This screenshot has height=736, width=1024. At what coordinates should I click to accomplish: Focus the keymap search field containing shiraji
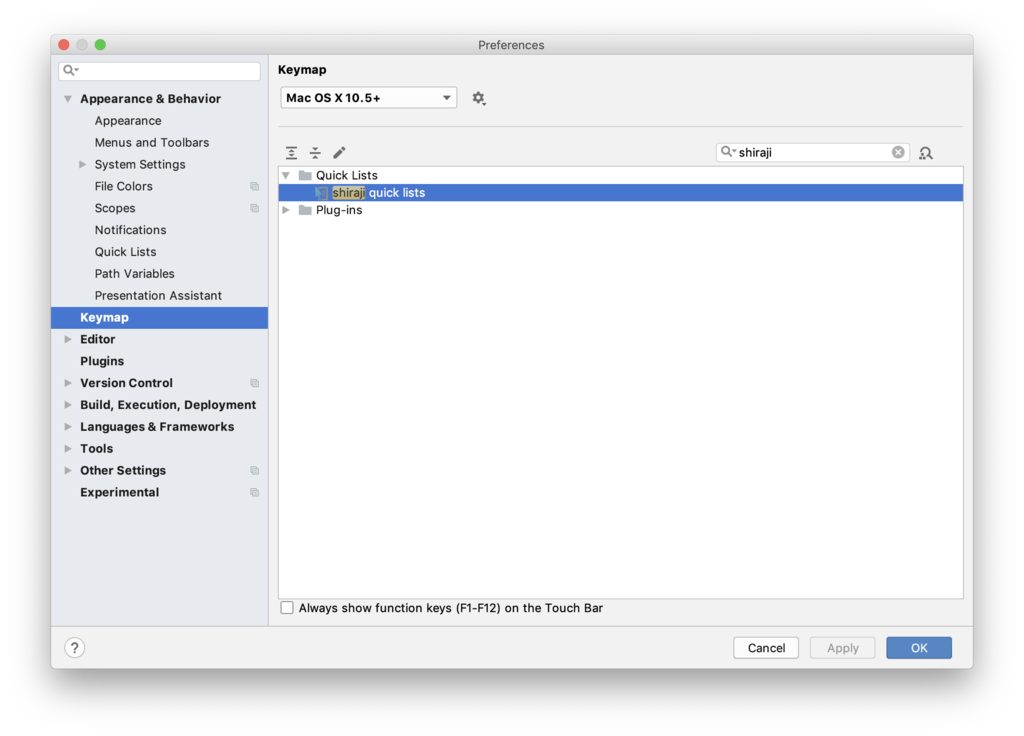[x=812, y=152]
